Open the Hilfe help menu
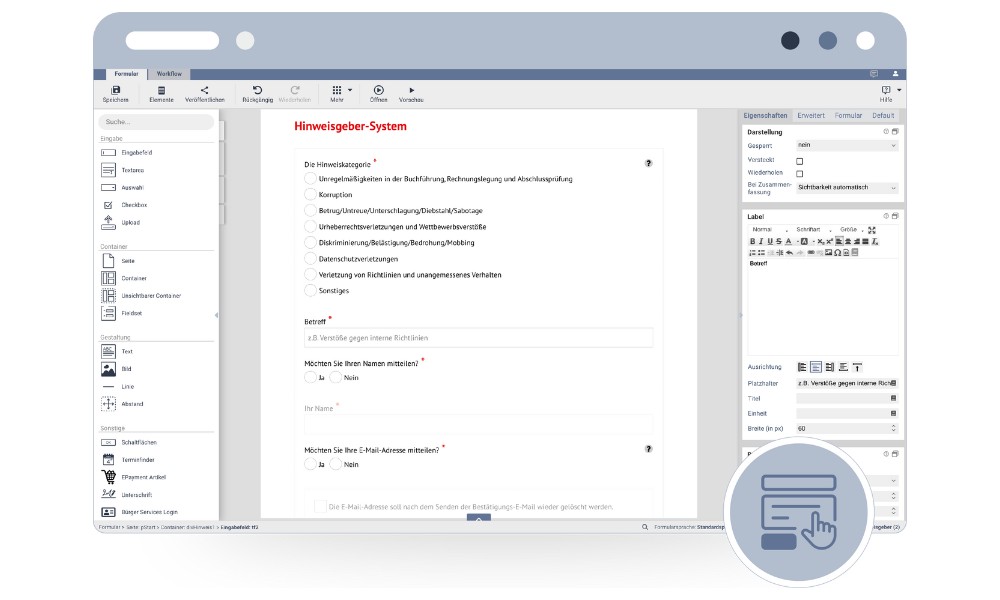 886,92
